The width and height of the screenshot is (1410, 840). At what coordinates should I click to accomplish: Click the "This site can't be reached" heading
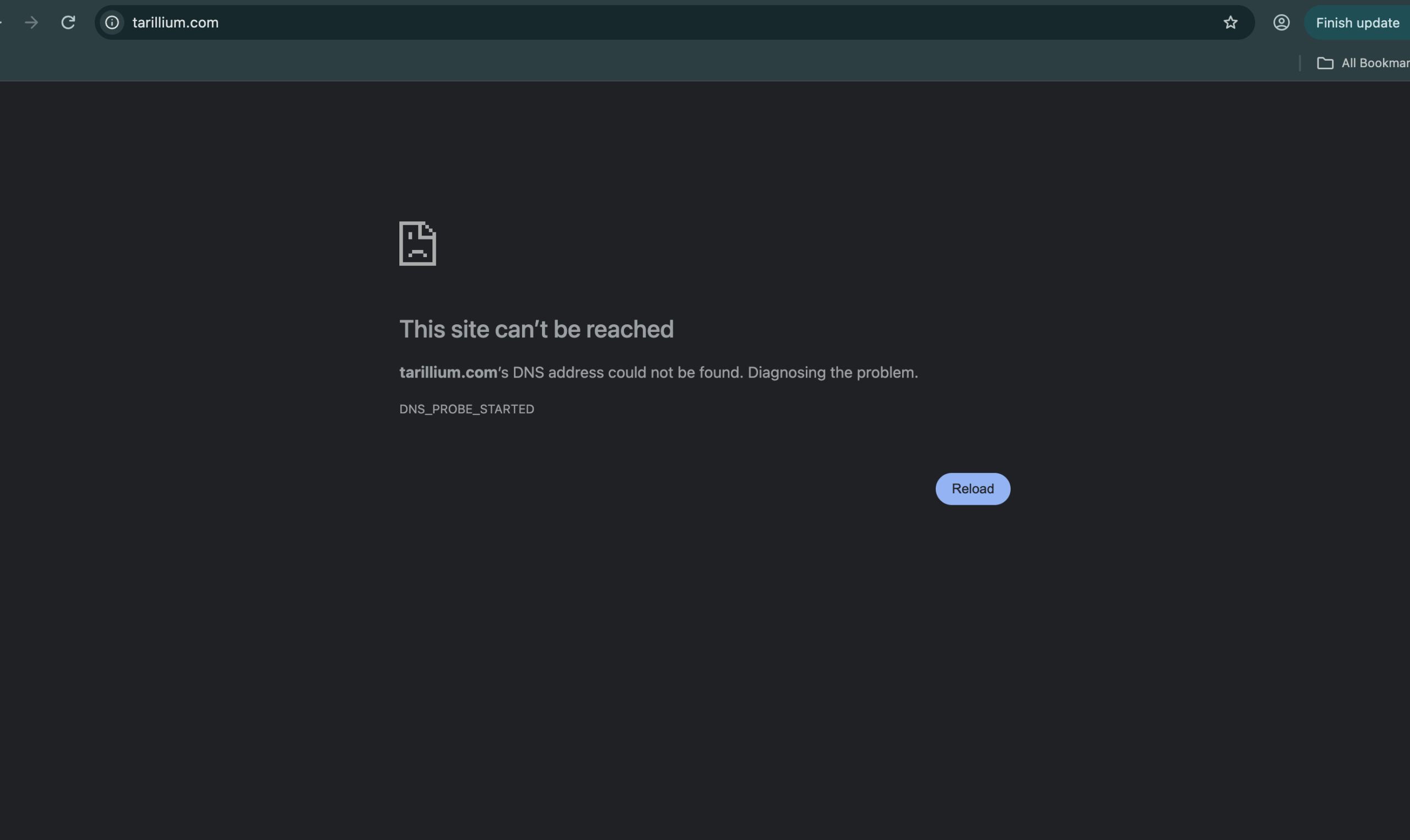[x=536, y=329]
